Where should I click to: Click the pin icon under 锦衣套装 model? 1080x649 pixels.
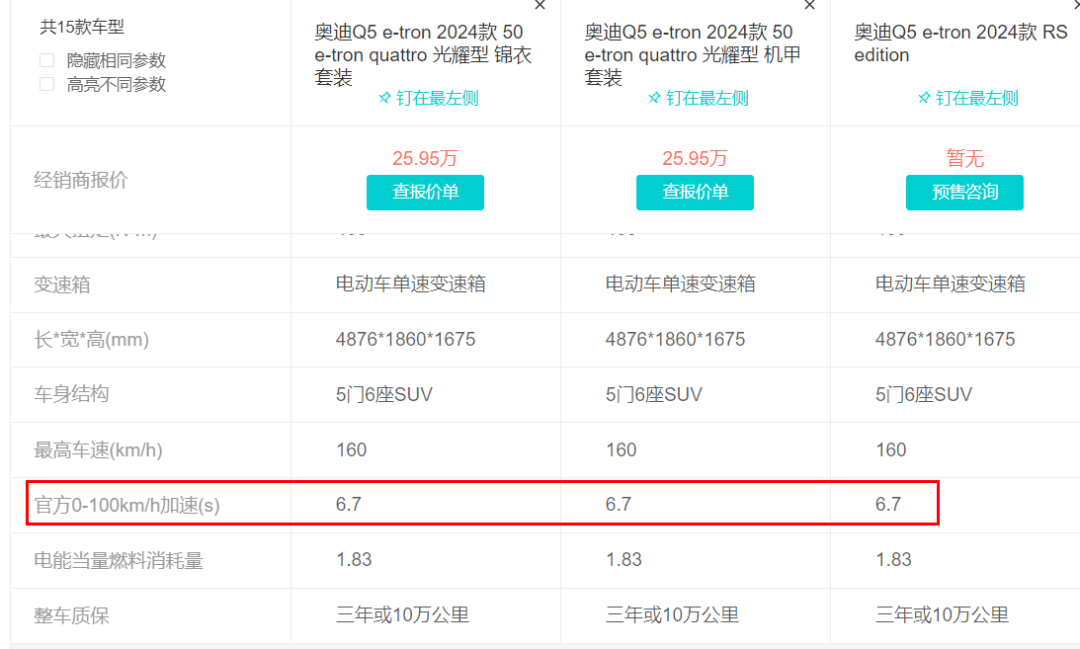pos(385,98)
